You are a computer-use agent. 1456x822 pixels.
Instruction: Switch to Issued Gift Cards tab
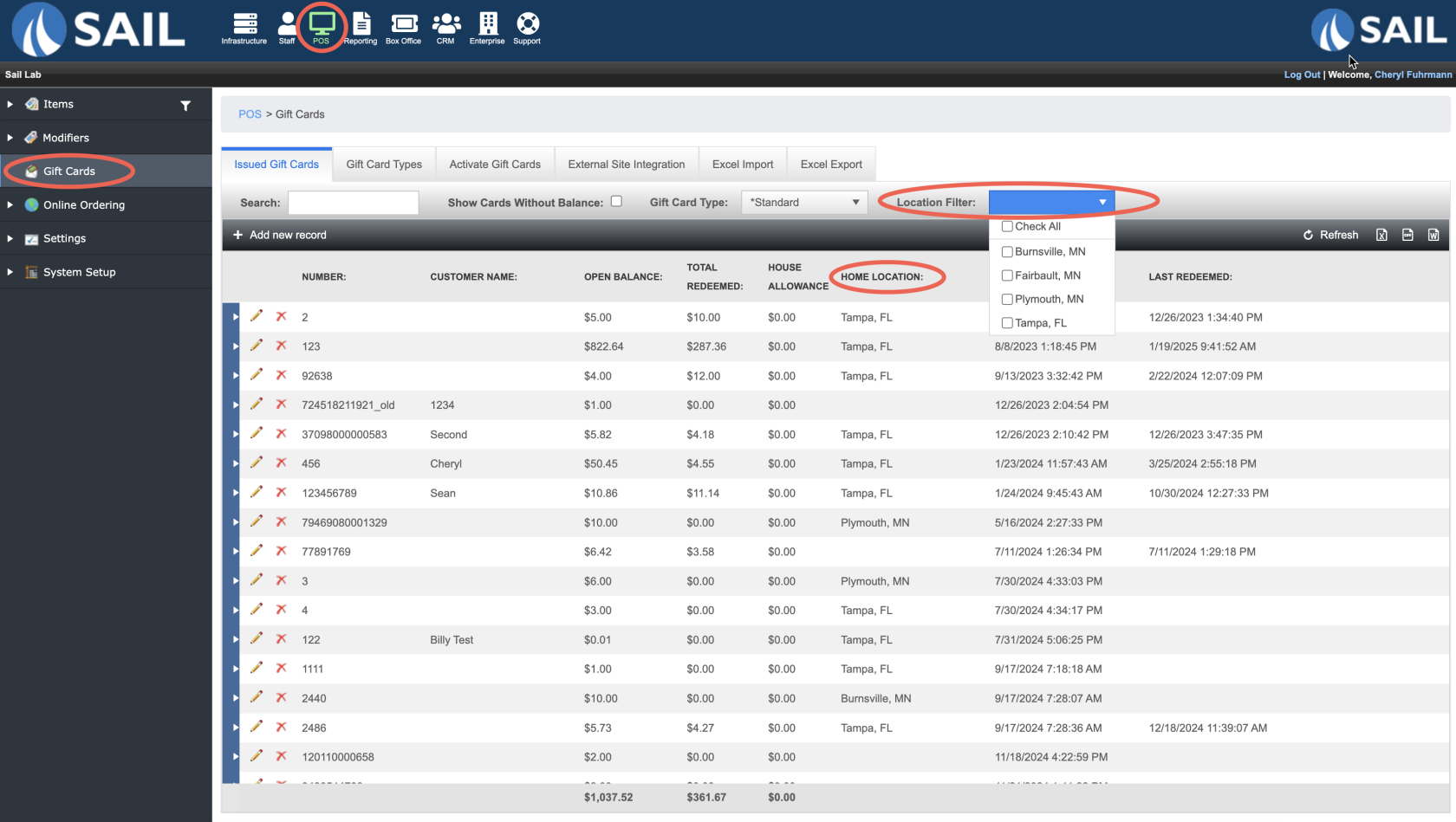[276, 165]
